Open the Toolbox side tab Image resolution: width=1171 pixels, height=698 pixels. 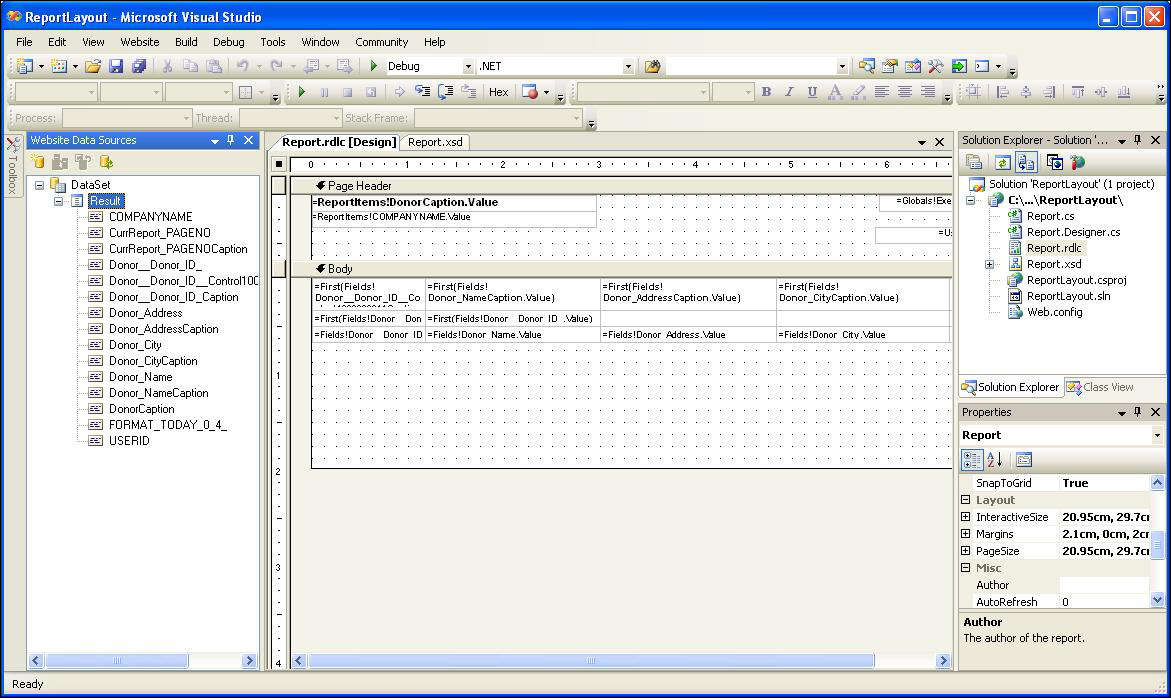pos(13,166)
